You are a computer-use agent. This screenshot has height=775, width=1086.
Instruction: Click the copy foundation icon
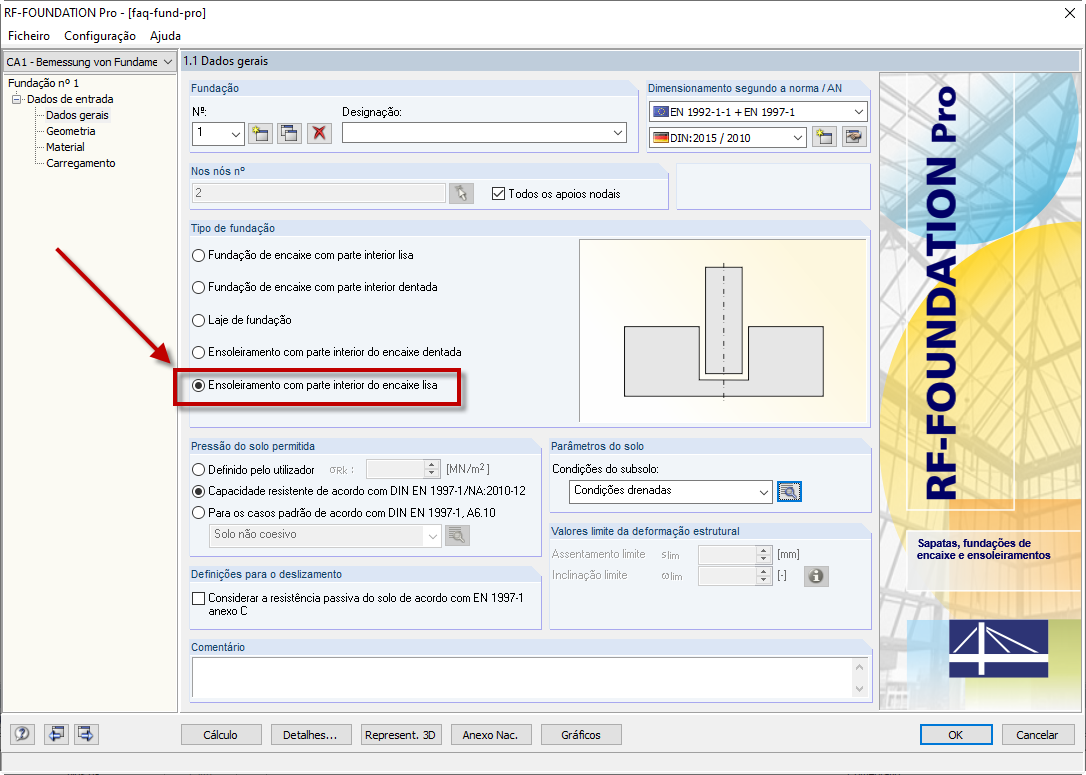pyautogui.click(x=290, y=133)
